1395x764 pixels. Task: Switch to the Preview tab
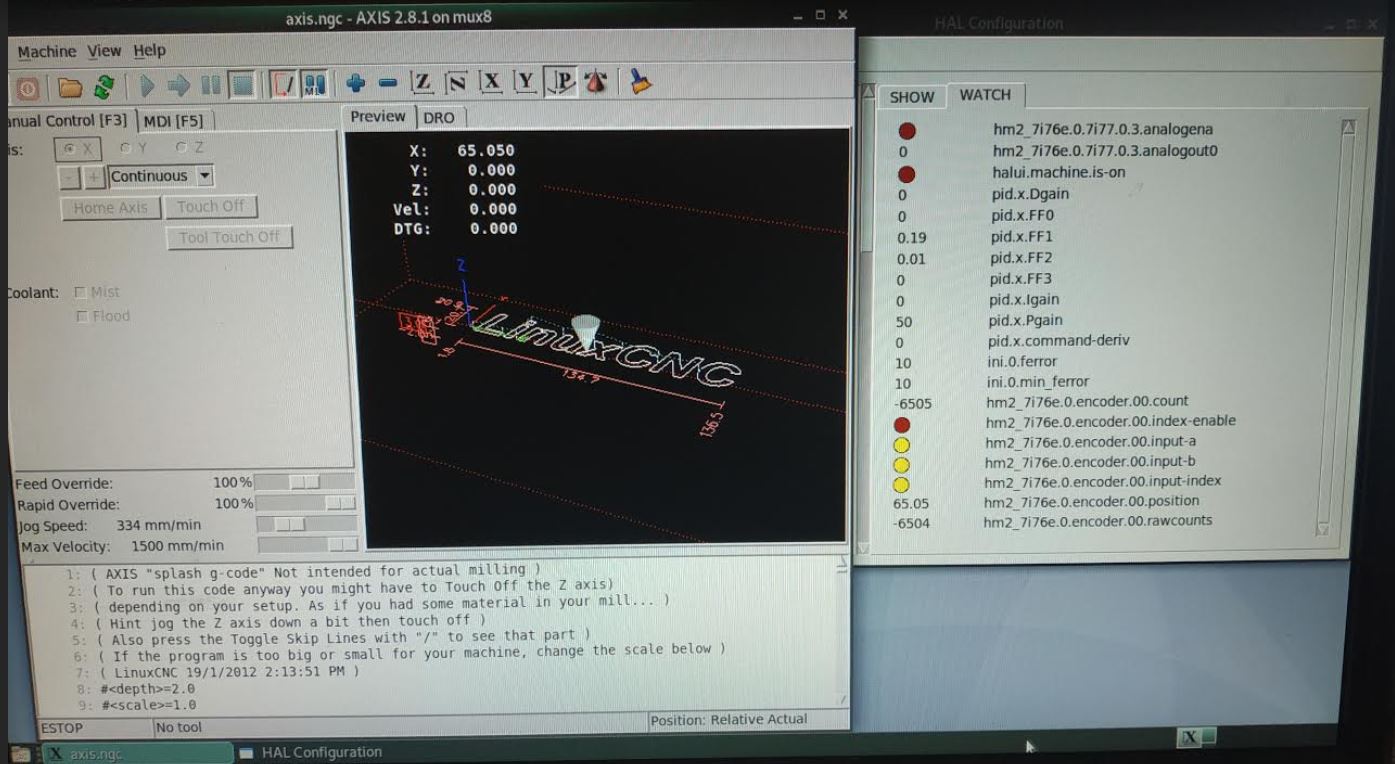click(377, 116)
